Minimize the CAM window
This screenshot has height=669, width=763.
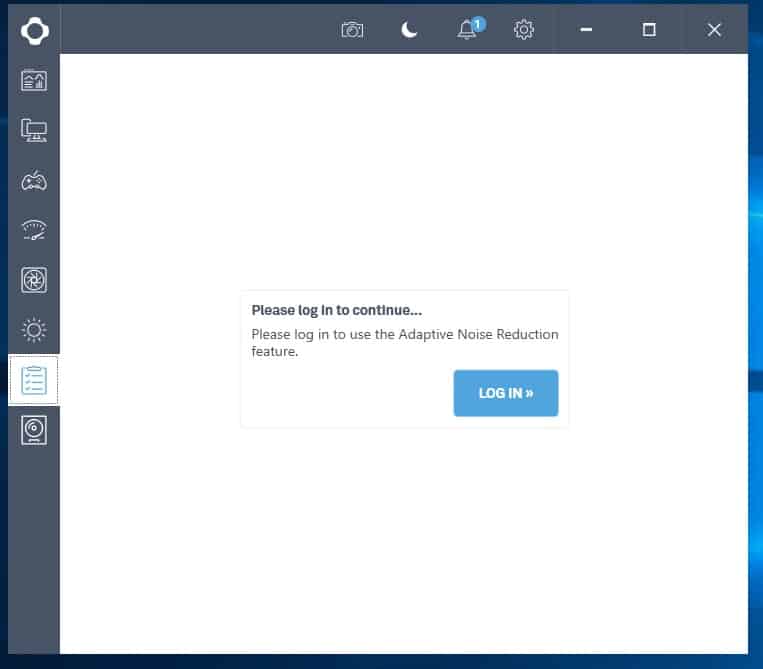pyautogui.click(x=586, y=30)
